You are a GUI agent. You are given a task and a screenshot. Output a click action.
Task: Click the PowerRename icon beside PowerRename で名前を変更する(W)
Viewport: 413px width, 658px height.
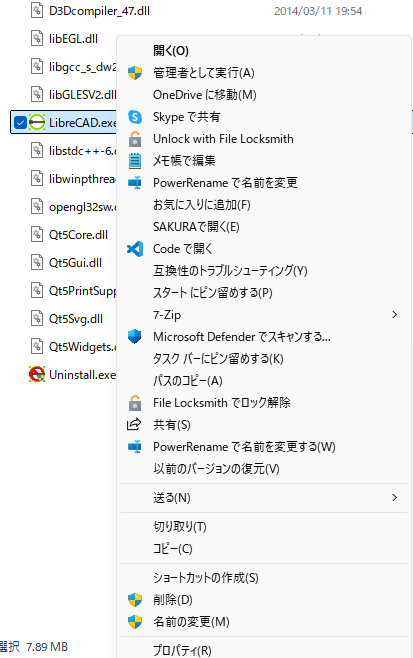(135, 447)
